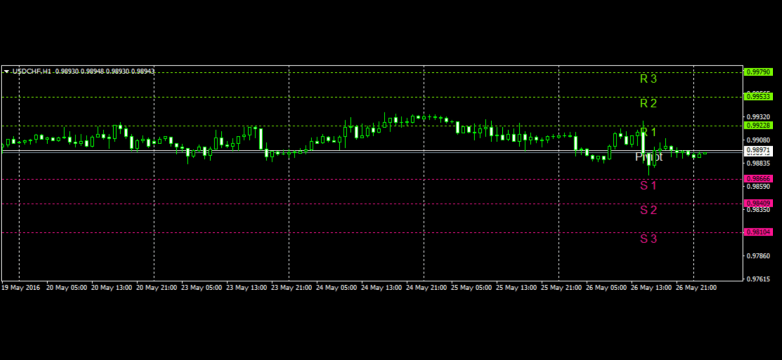Click the R 3 resistance label
782x360 pixels.
[x=648, y=78]
